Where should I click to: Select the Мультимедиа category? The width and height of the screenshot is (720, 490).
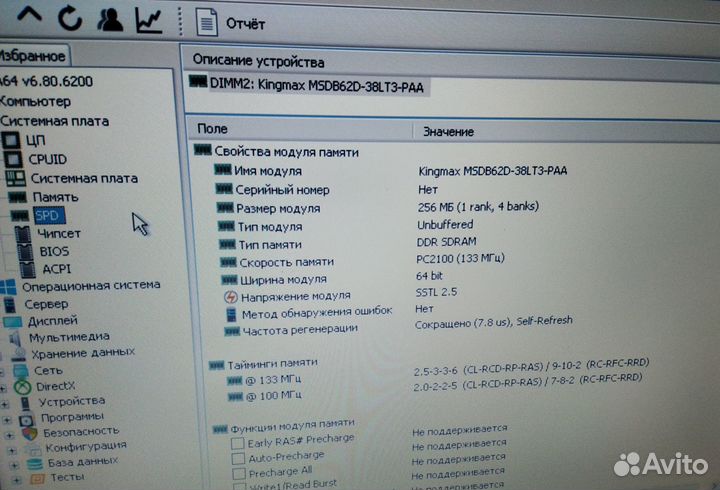coord(69,337)
